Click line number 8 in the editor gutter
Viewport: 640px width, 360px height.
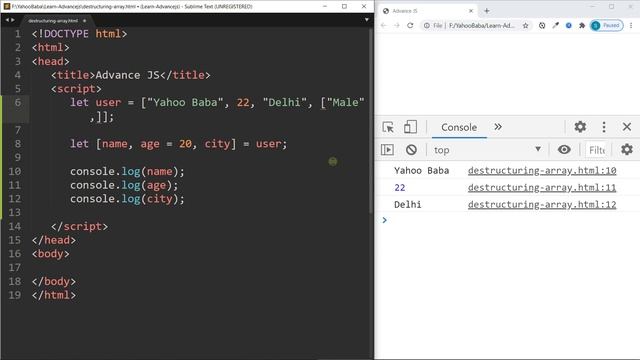click(18, 144)
